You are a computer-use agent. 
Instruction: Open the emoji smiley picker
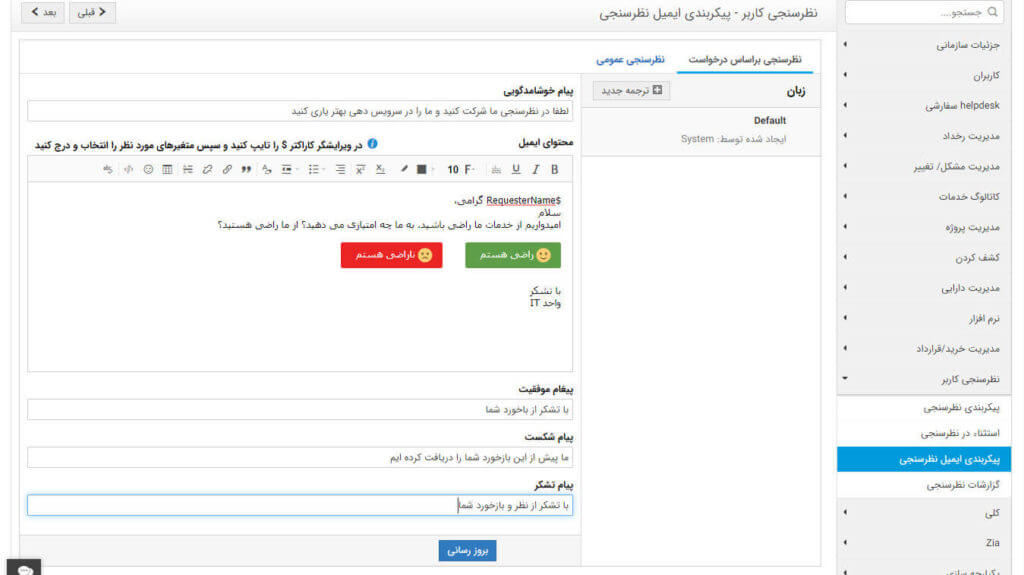[x=148, y=169]
